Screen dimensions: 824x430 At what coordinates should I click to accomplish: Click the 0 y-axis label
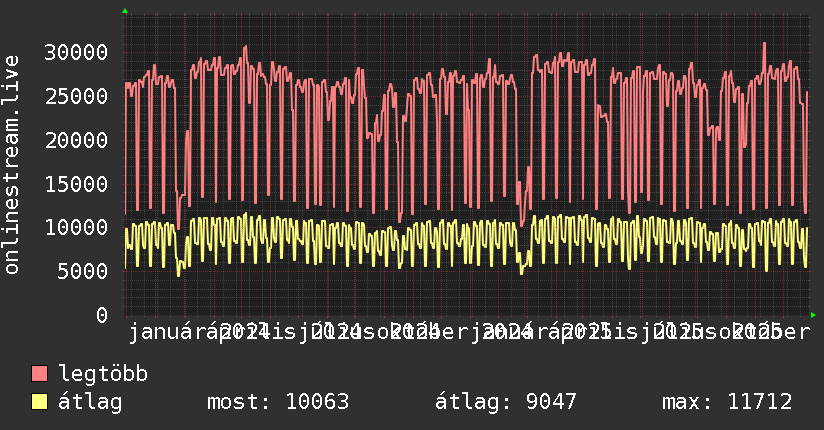[102, 315]
